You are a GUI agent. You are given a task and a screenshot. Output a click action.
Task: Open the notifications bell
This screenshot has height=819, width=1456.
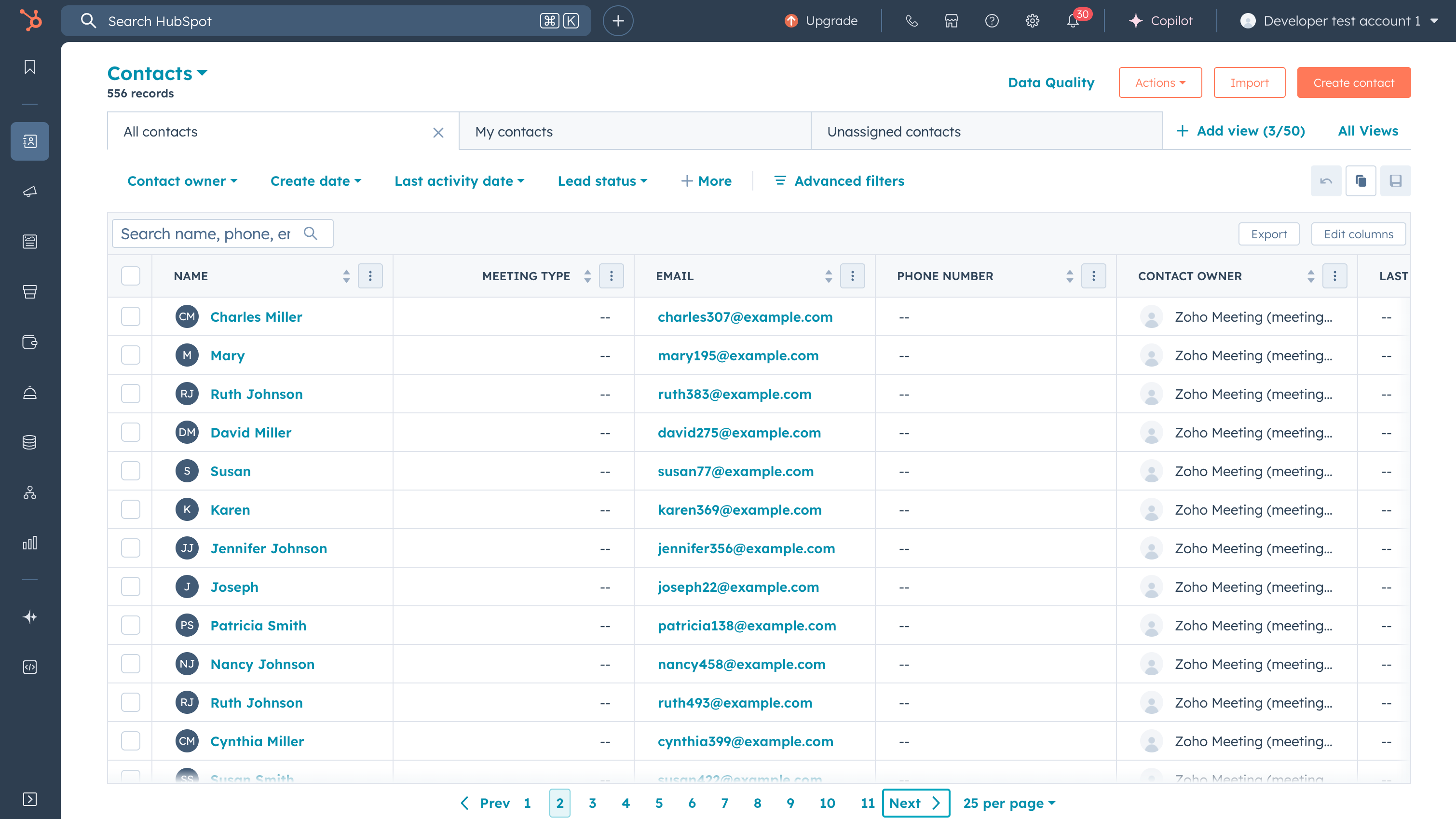pyautogui.click(x=1072, y=21)
